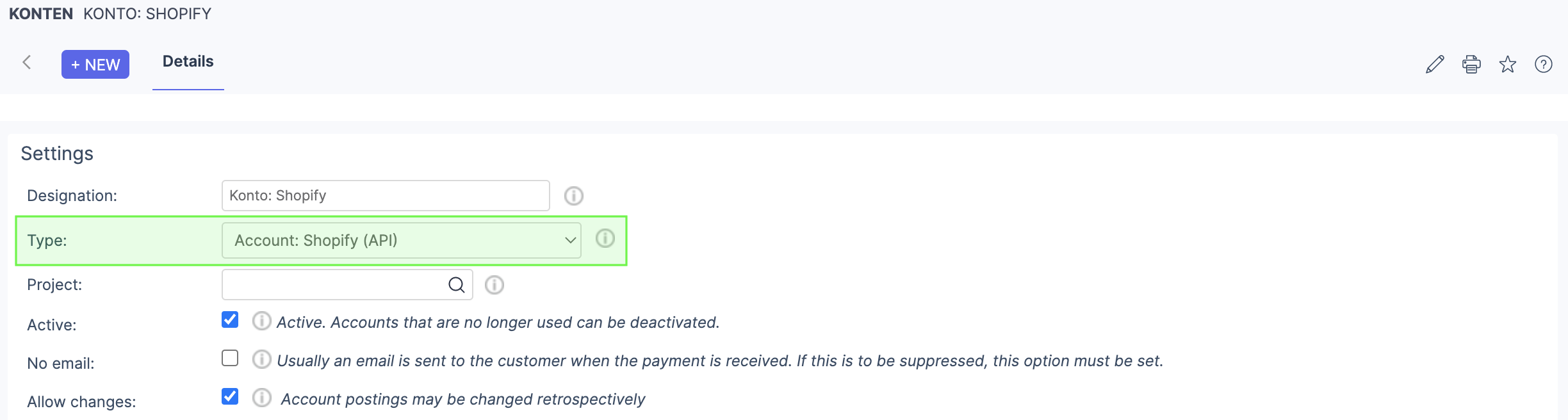Click the Designation text field
Viewport: 1568px width, 420px height.
click(386, 196)
